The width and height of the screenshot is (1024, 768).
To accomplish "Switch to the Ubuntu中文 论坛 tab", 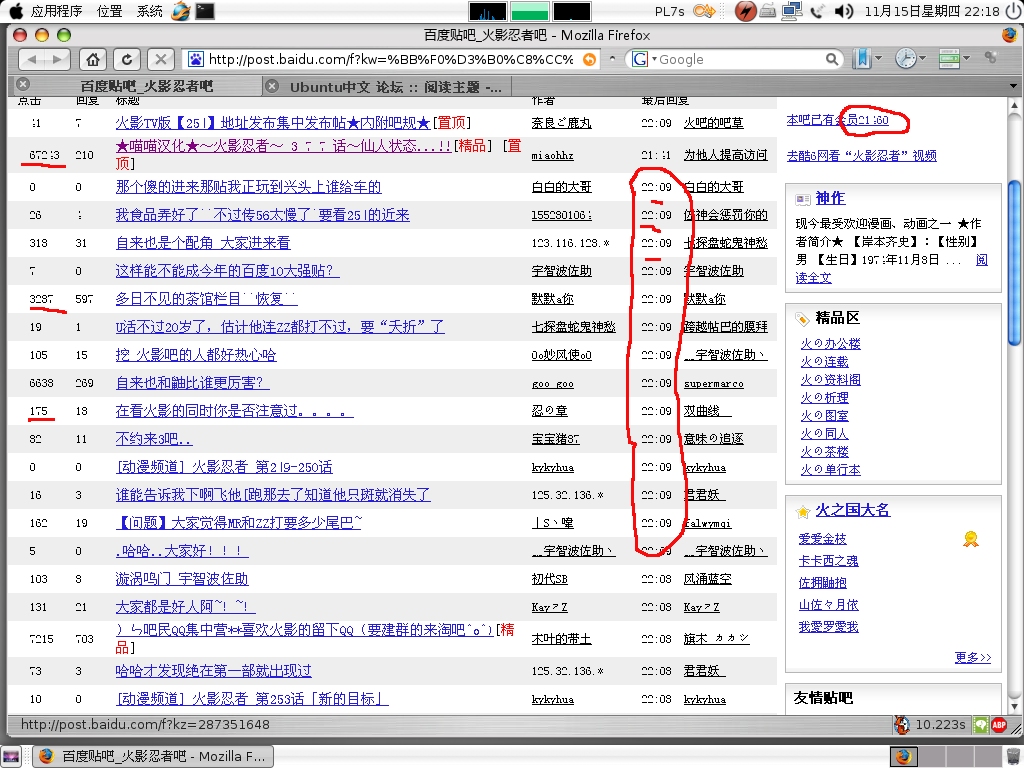I will click(x=387, y=86).
